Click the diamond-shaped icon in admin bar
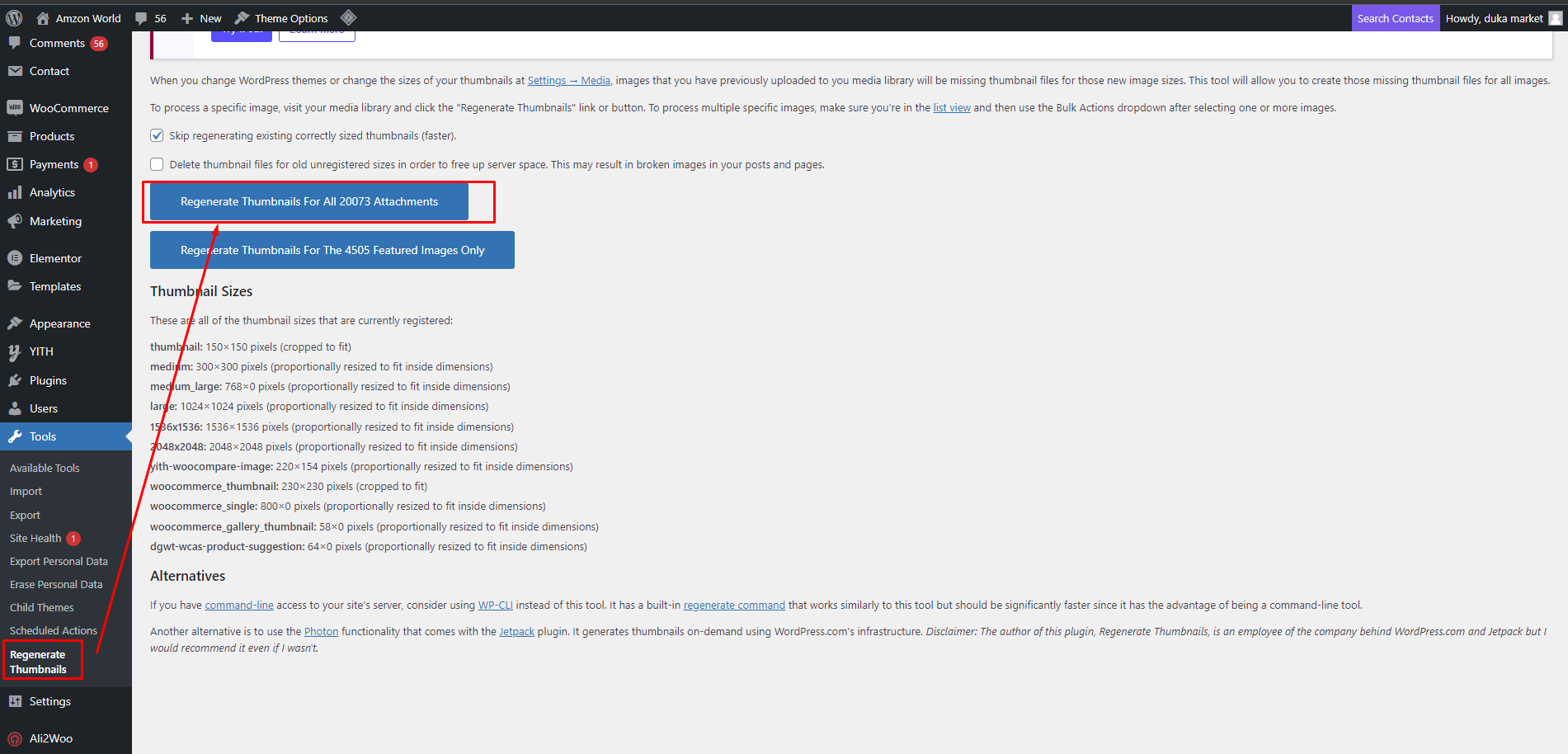The image size is (1568, 754). click(348, 17)
